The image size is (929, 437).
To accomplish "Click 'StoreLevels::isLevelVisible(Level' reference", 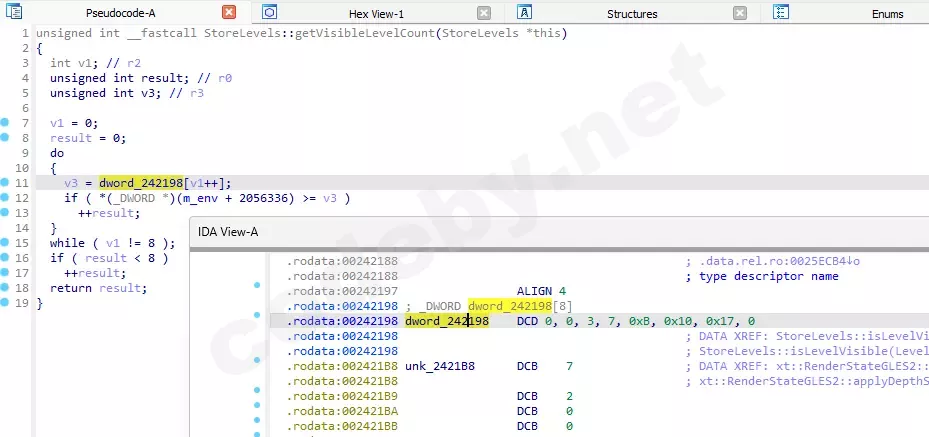I will pos(813,352).
